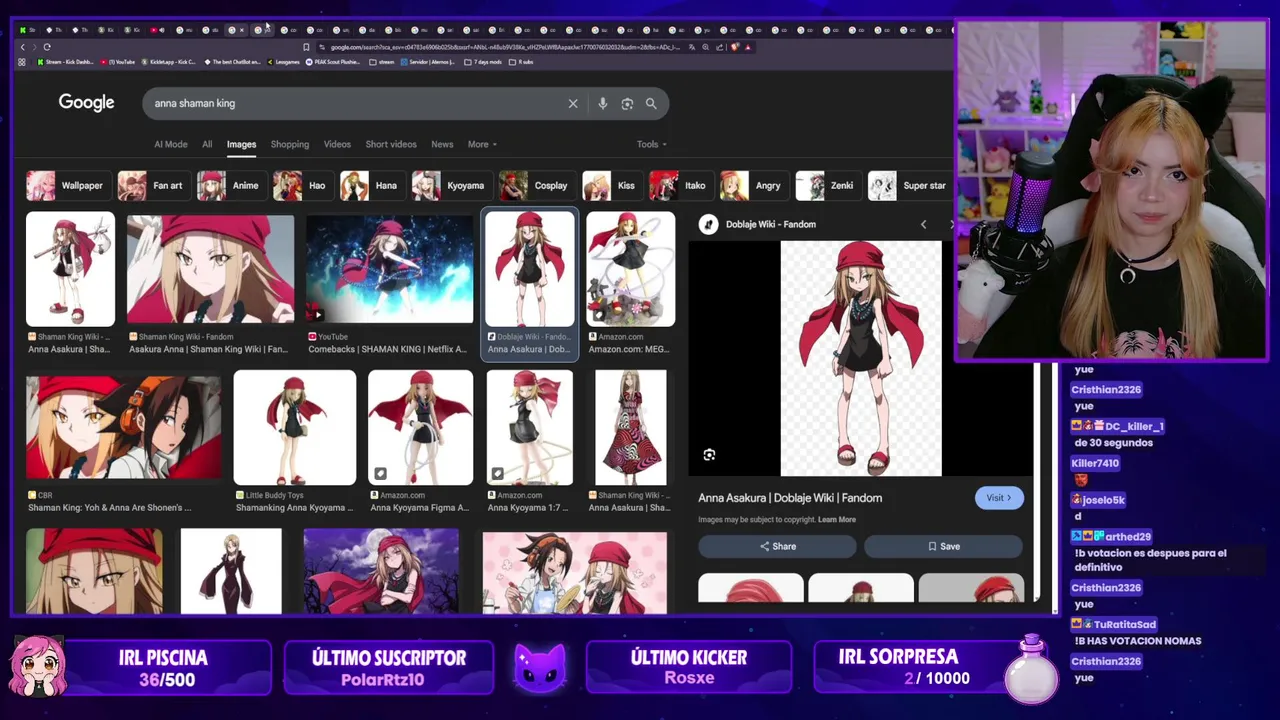This screenshot has width=1280, height=720.
Task: Focus the browser address bar URL
Action: click(505, 47)
